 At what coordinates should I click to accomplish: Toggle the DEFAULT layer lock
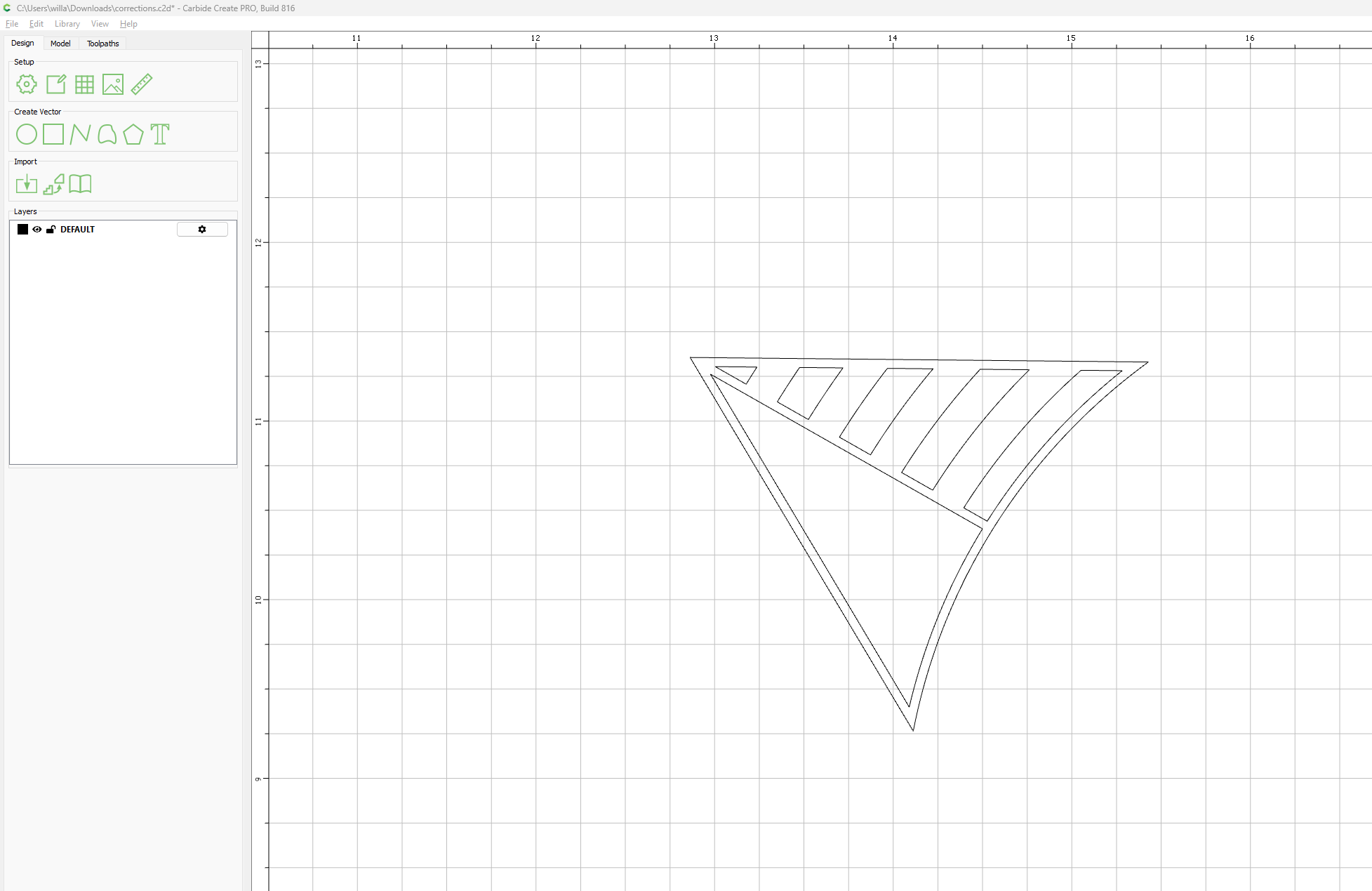pos(51,230)
